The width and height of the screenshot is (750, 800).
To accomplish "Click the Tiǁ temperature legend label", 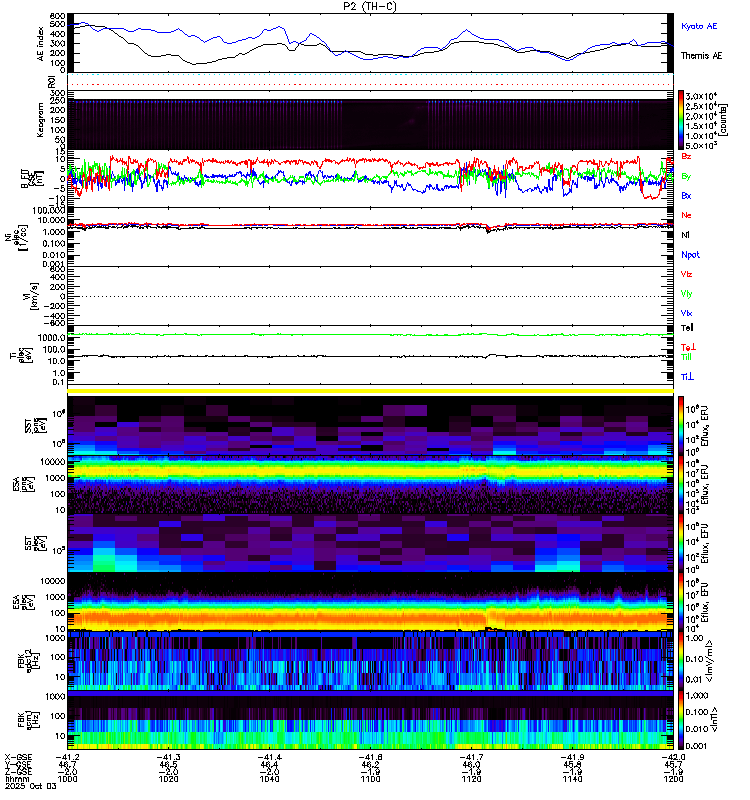I will tap(686, 357).
